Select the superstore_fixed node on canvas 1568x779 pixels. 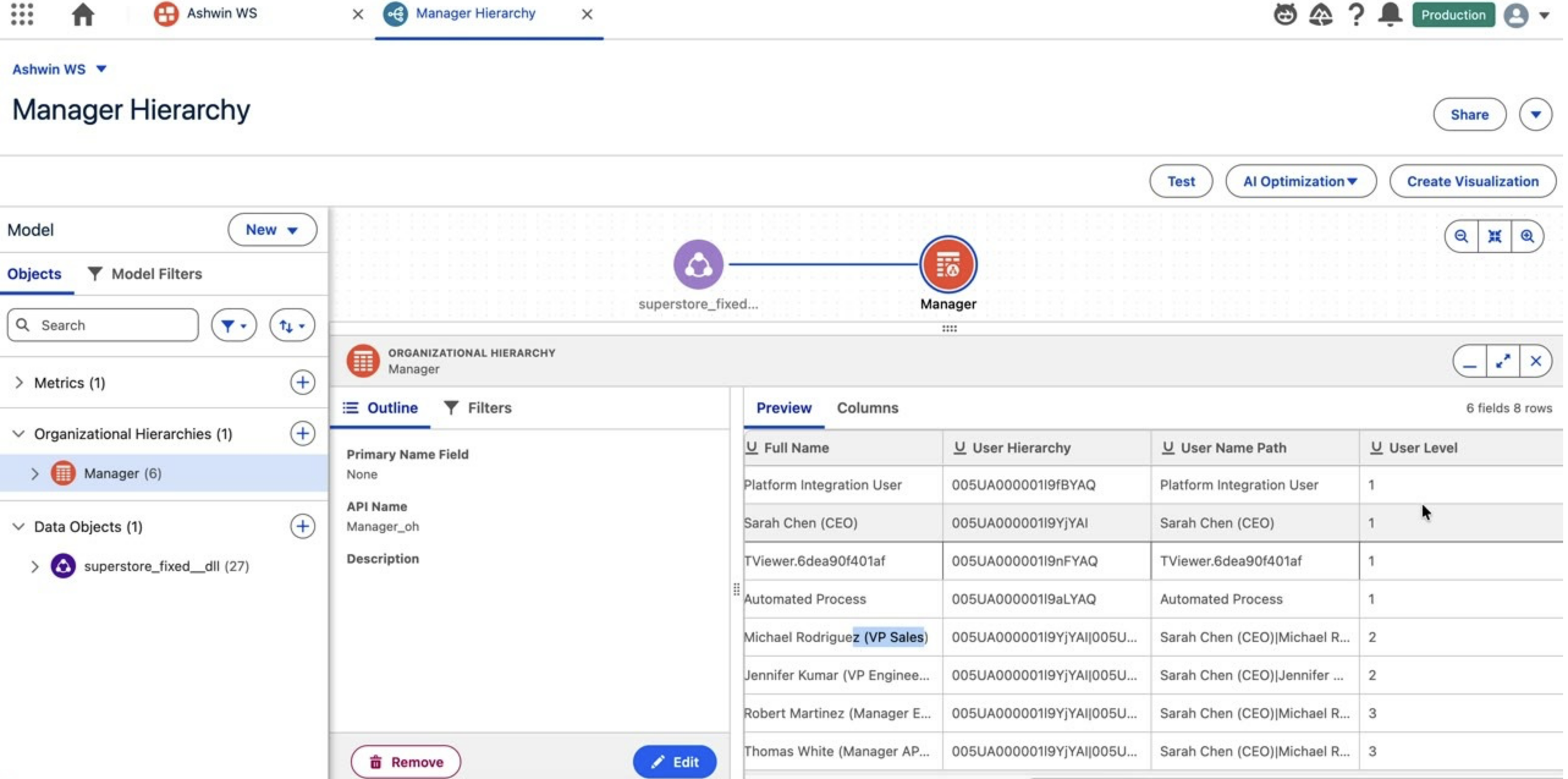[x=698, y=264]
